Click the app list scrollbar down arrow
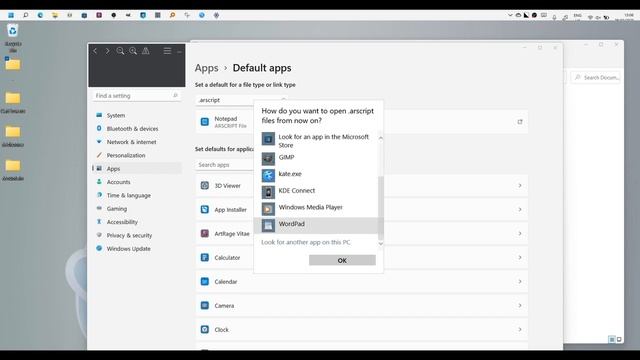This screenshot has height=360, width=640. point(381,244)
